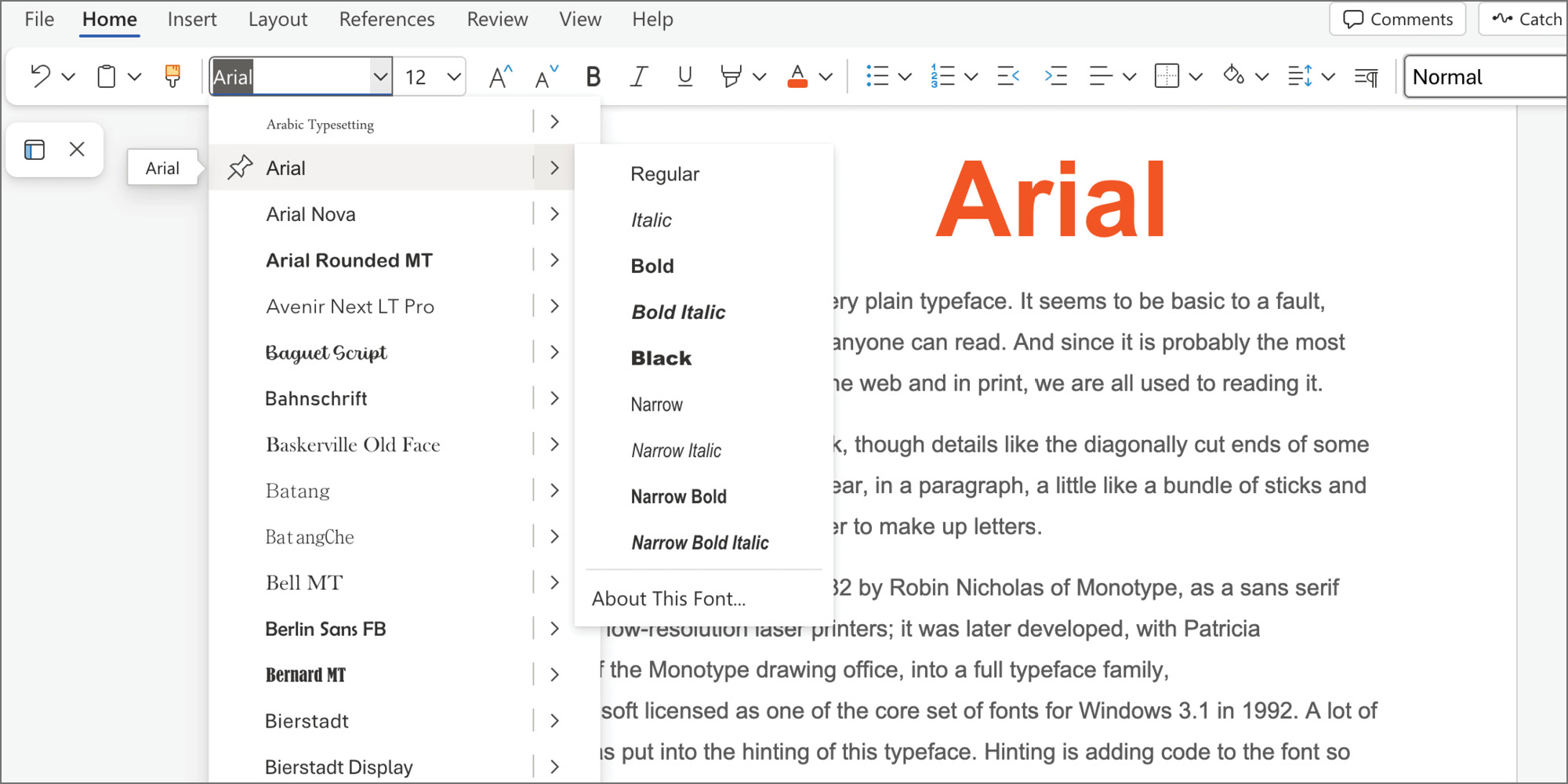Click the Decrease Font Size icon

(545, 76)
